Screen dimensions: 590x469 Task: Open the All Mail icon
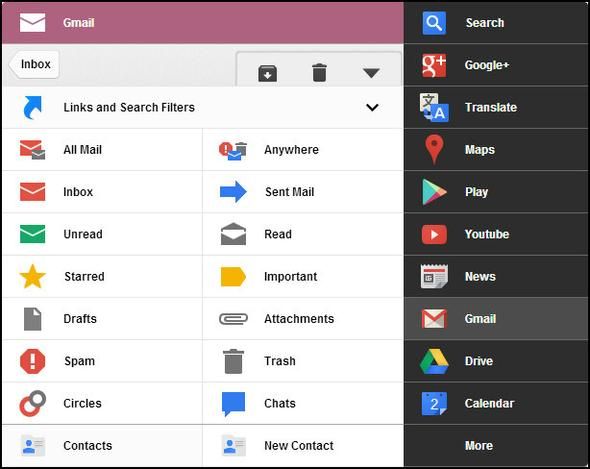(x=32, y=149)
